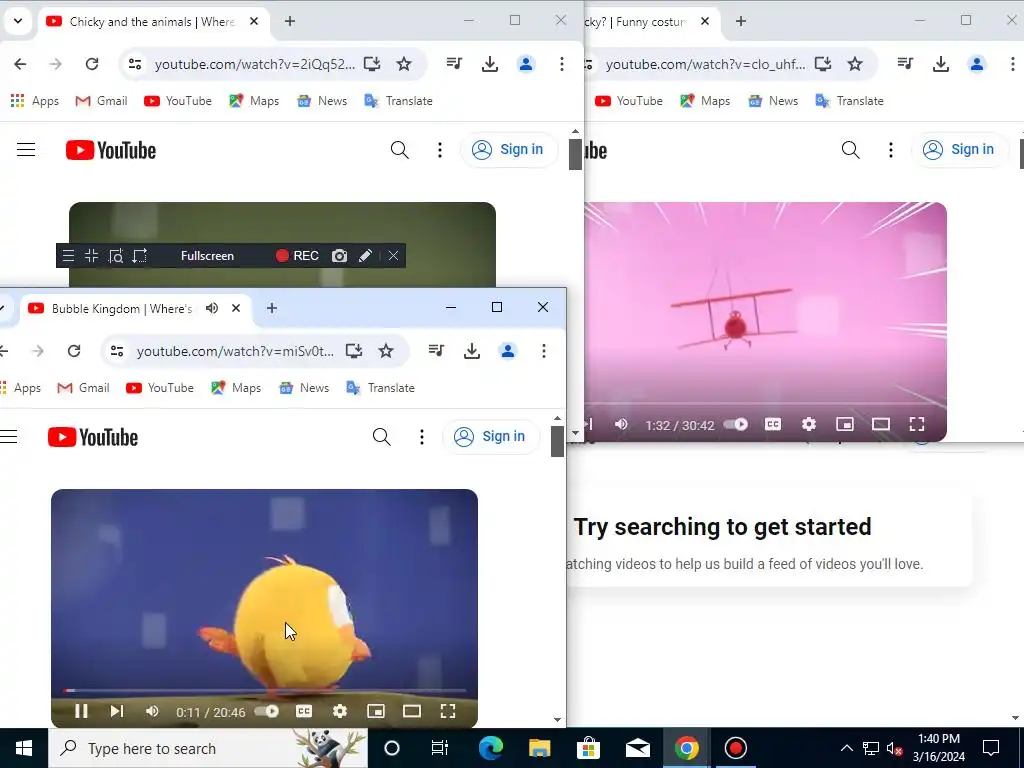
Task: Bookmark page star in Chicky window
Action: tap(404, 63)
